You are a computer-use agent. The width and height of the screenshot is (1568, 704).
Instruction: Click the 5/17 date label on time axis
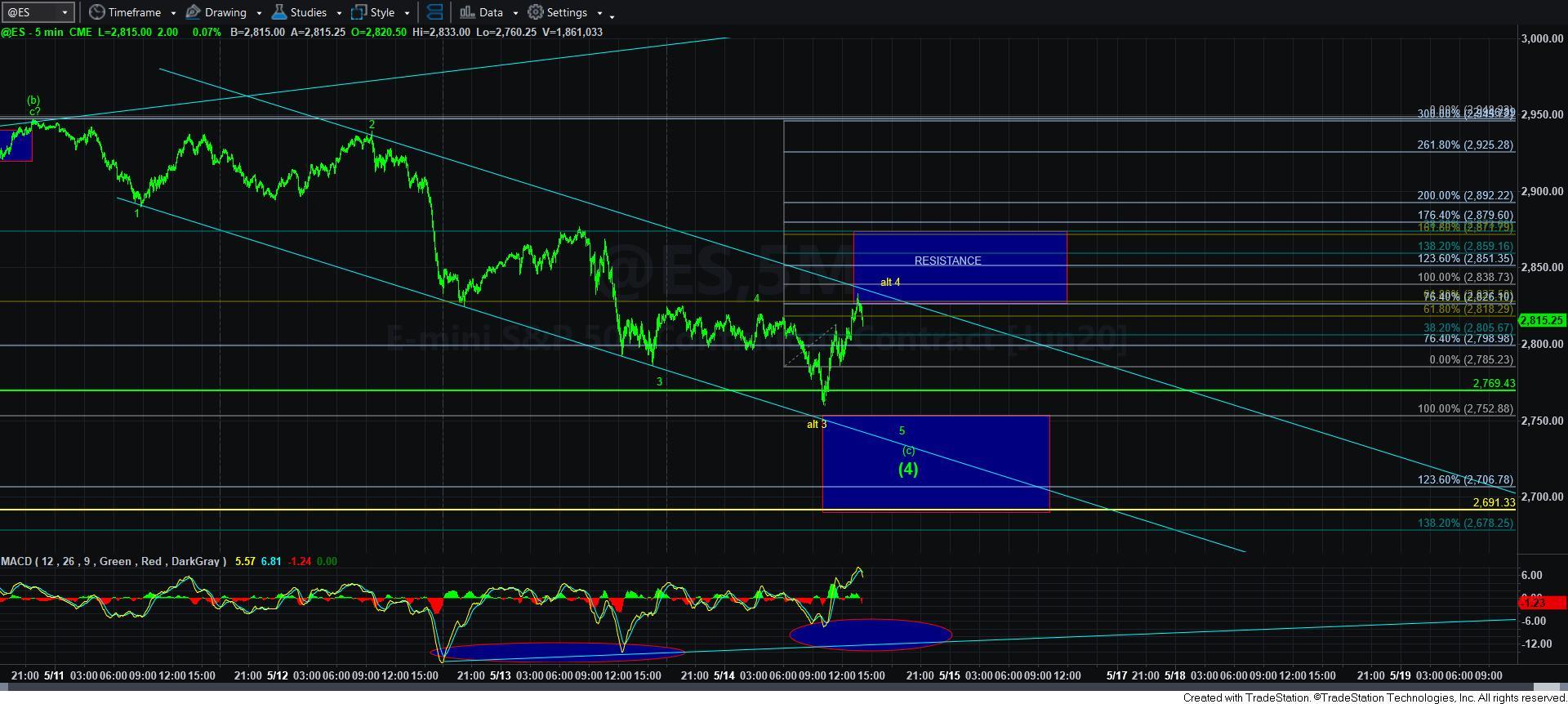click(x=1116, y=675)
